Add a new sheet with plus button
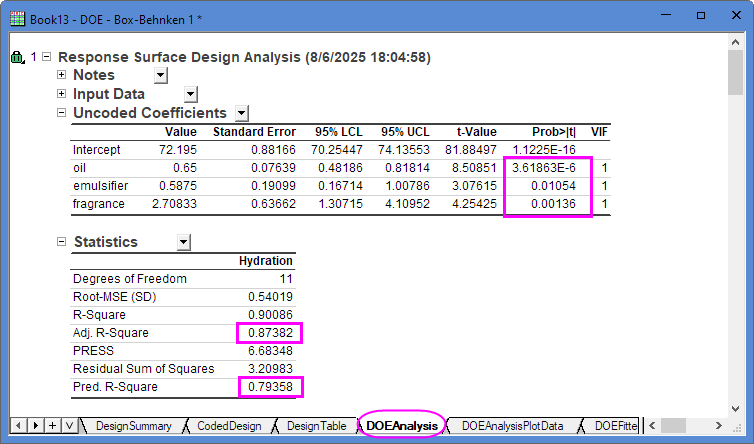Screen dimensions: 754x444 52,426
